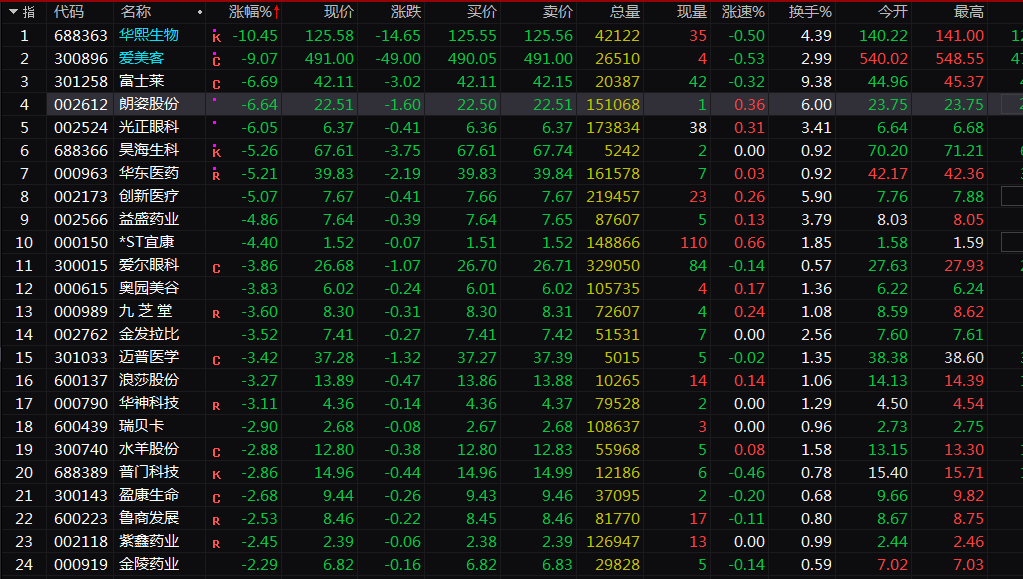
Task: Click the C marker icon beside 富士莱
Action: tap(216, 83)
